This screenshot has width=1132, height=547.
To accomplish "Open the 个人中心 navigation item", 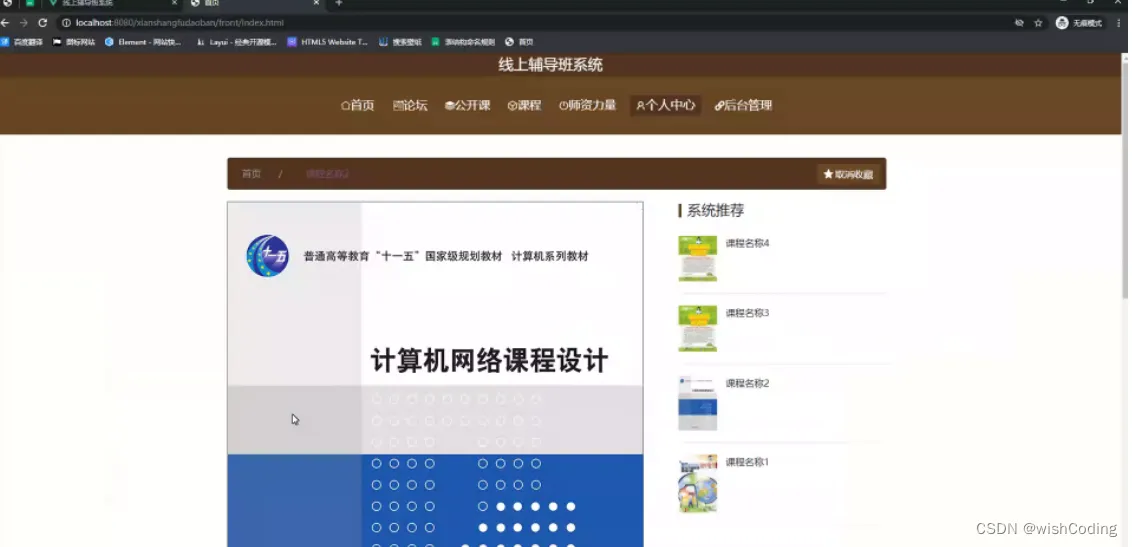I will [665, 105].
